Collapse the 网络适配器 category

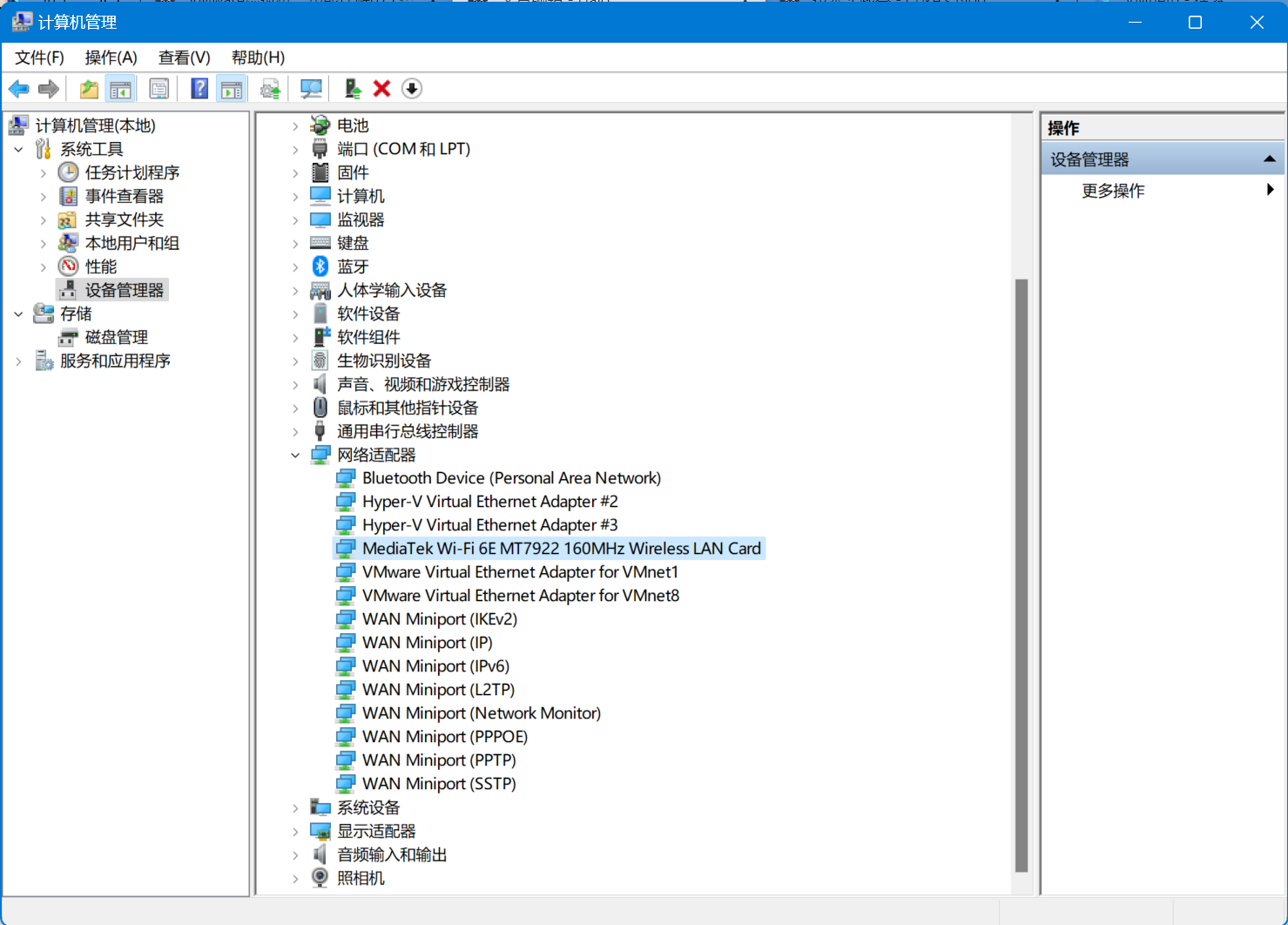point(295,455)
